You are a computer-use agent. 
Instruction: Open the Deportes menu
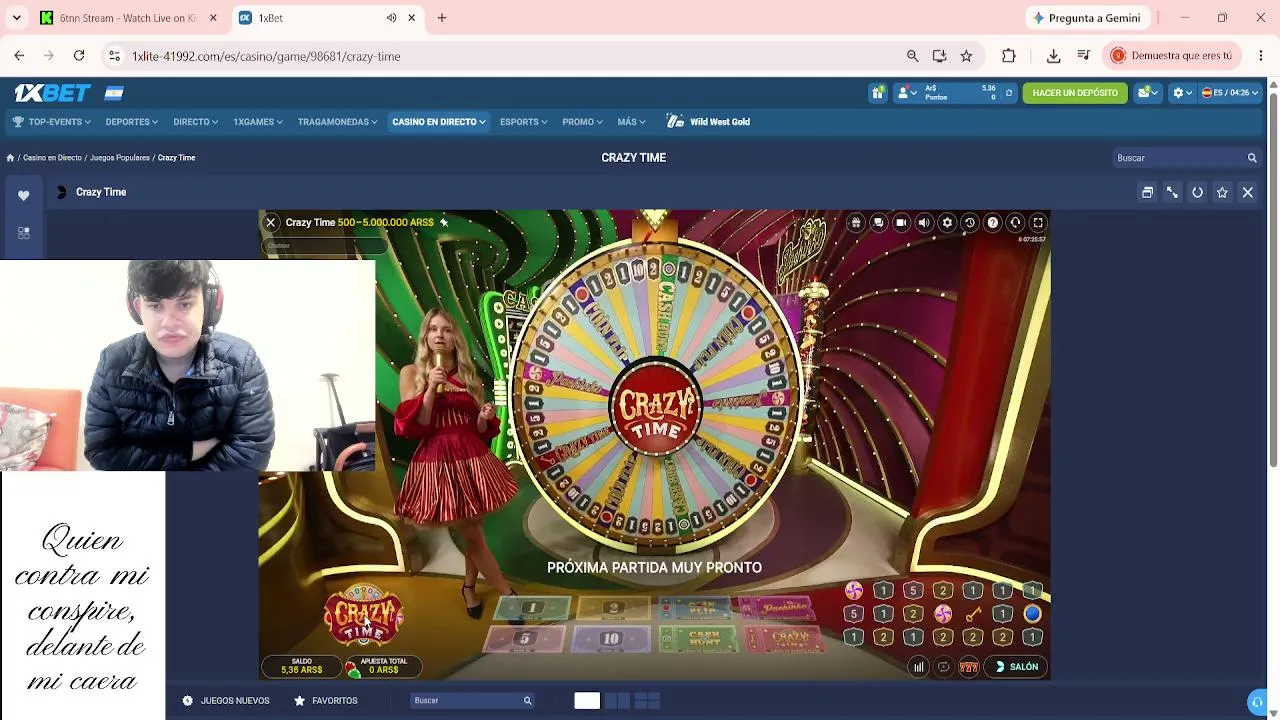(132, 122)
